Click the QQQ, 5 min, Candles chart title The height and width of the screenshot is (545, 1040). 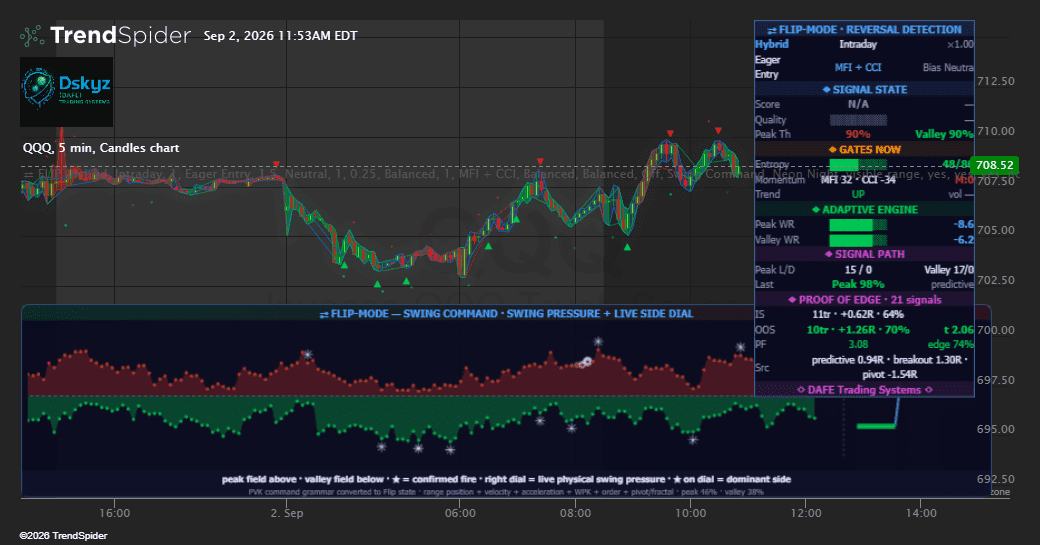101,148
